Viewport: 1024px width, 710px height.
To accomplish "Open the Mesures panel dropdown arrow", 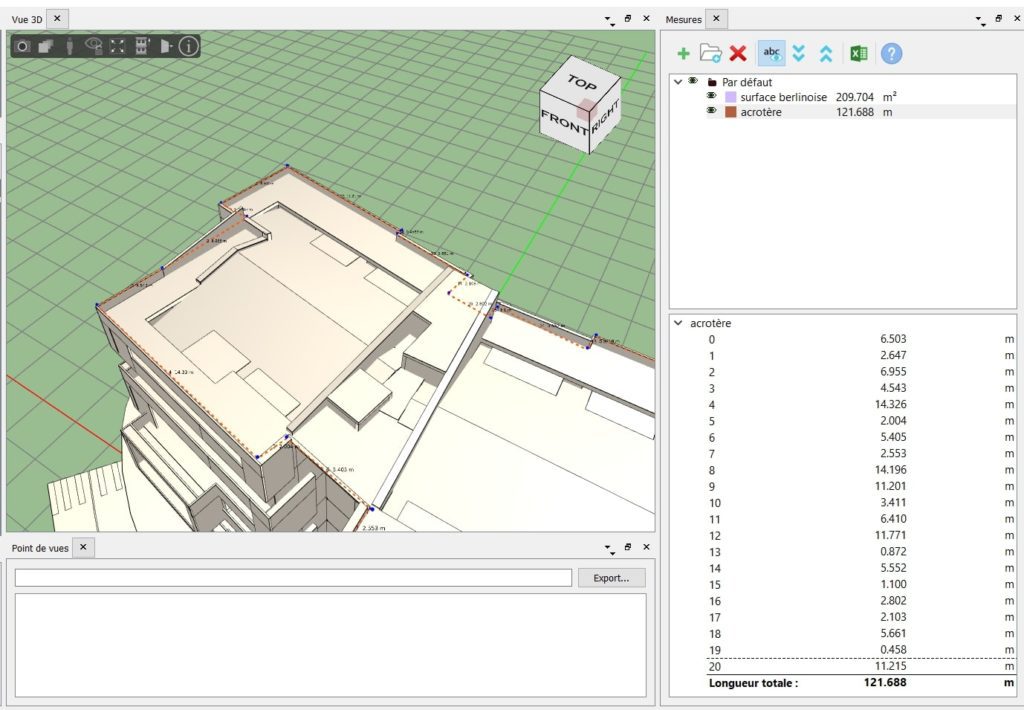I will pyautogui.click(x=980, y=20).
